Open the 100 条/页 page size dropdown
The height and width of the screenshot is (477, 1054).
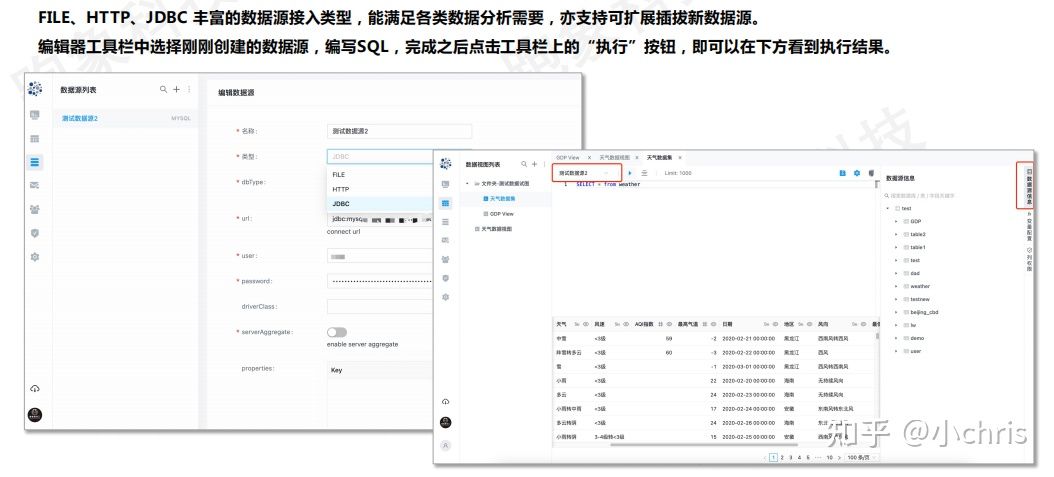coord(862,458)
